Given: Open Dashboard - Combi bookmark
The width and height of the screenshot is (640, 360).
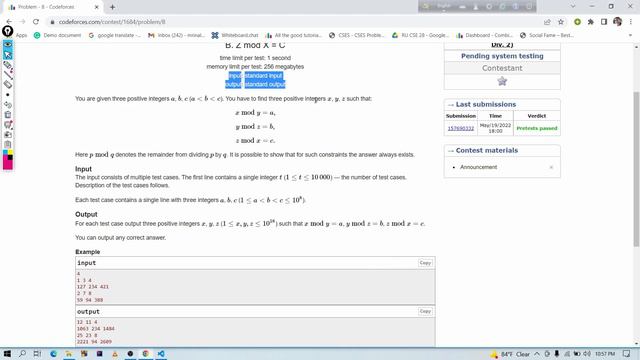Looking at the screenshot, I should [484, 36].
